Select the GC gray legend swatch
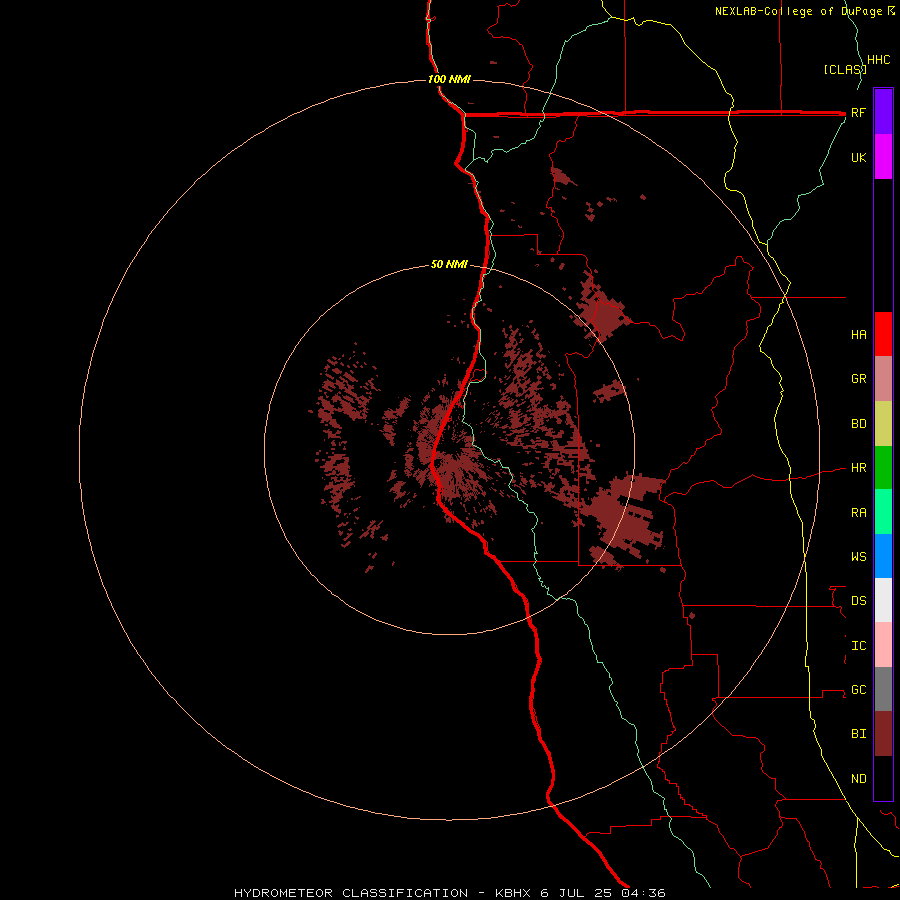The height and width of the screenshot is (900, 900). (883, 689)
